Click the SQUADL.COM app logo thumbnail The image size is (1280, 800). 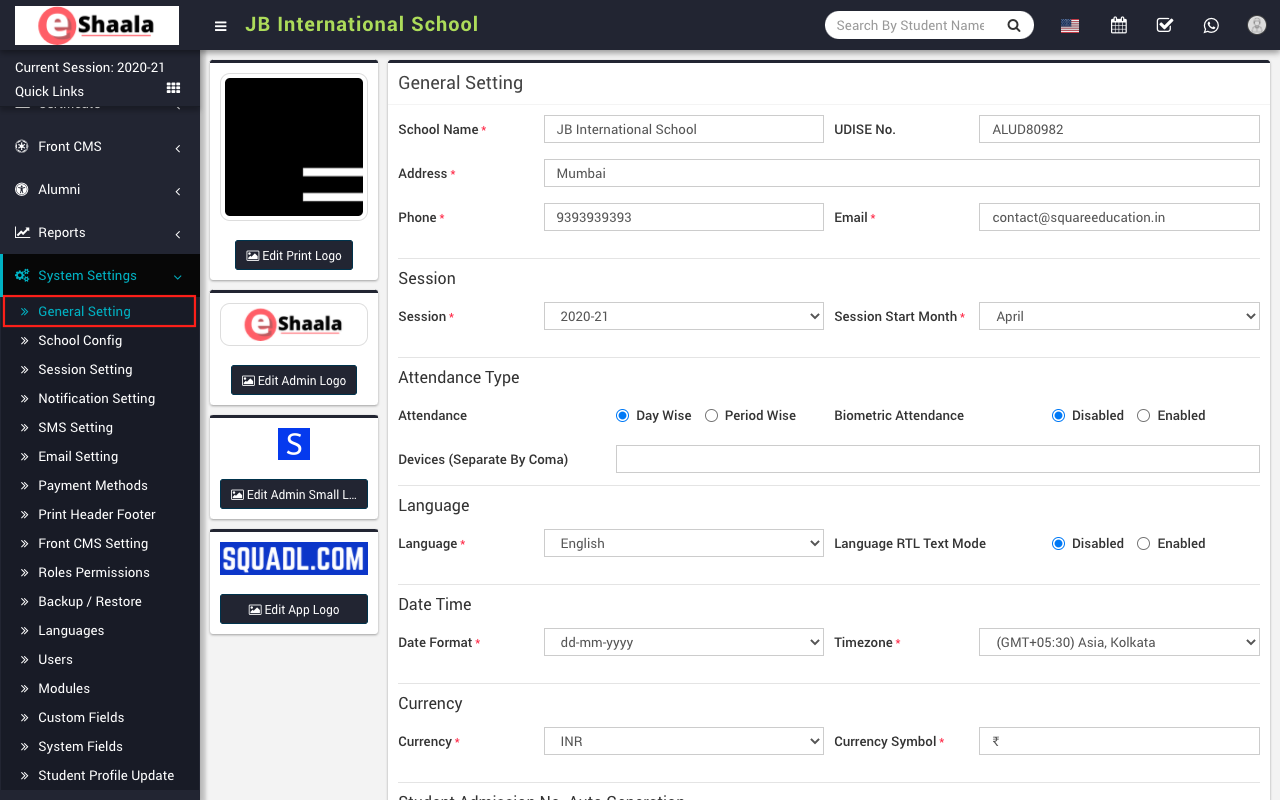(x=294, y=559)
